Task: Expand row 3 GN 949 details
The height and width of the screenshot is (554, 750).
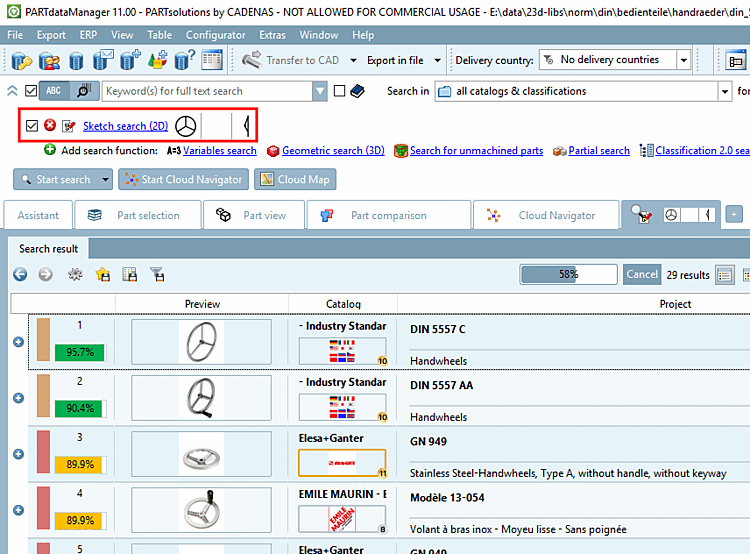Action: point(19,454)
